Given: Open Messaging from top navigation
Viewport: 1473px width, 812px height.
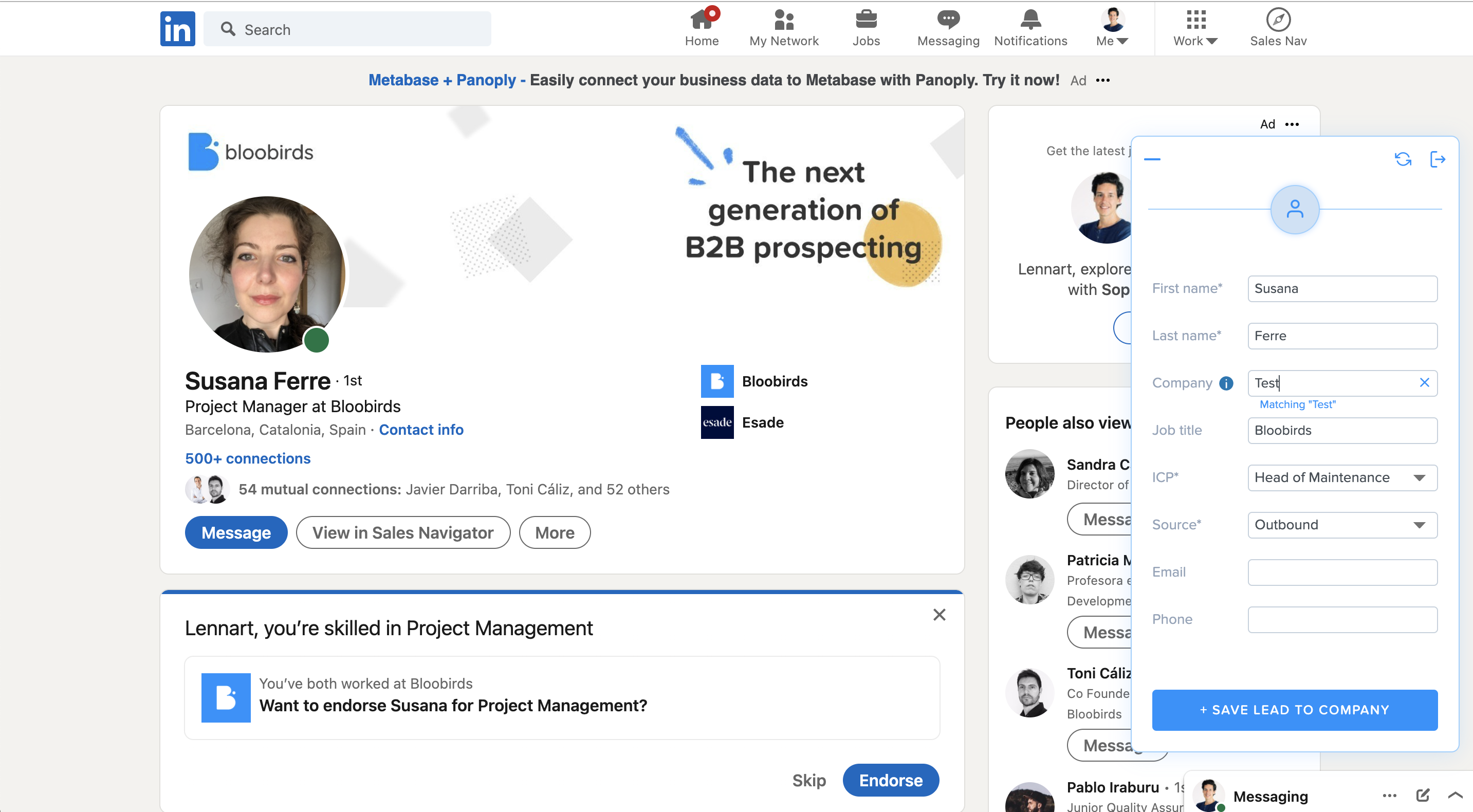Looking at the screenshot, I should 948,28.
